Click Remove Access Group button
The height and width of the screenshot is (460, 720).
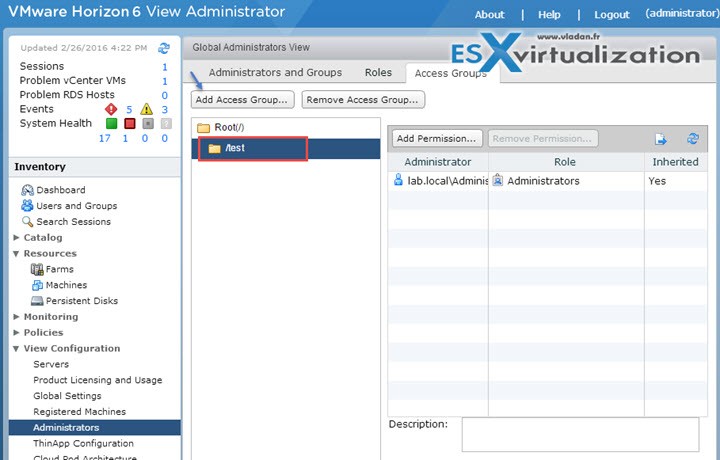point(363,100)
